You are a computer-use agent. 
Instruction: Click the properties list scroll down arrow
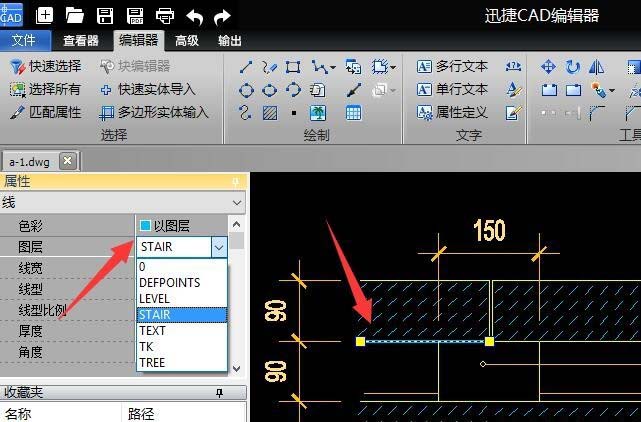click(x=236, y=368)
